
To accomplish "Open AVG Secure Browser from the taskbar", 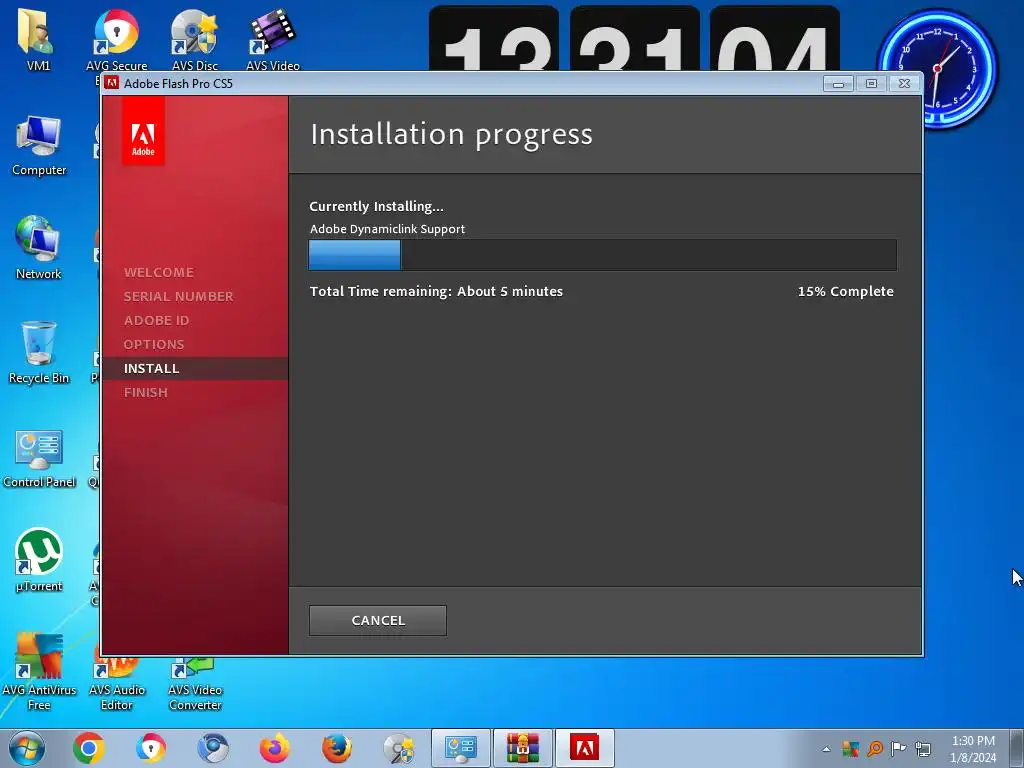I will pos(151,748).
